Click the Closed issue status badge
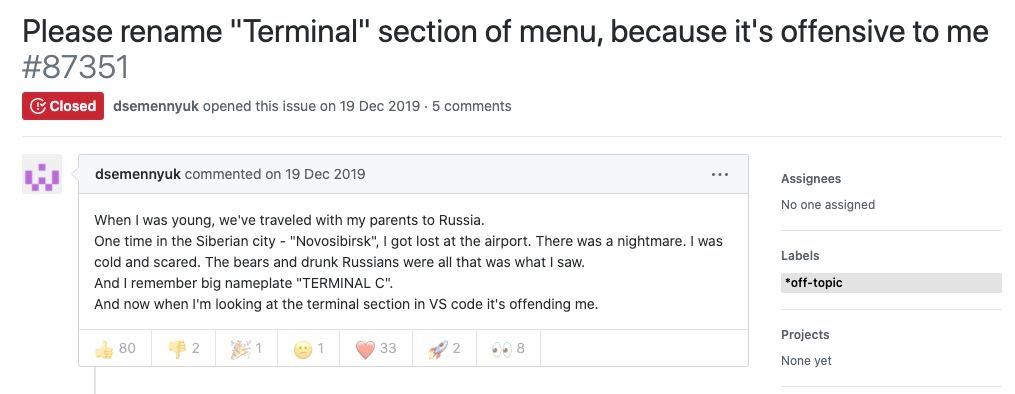This screenshot has width=1015, height=394. pyautogui.click(x=63, y=106)
